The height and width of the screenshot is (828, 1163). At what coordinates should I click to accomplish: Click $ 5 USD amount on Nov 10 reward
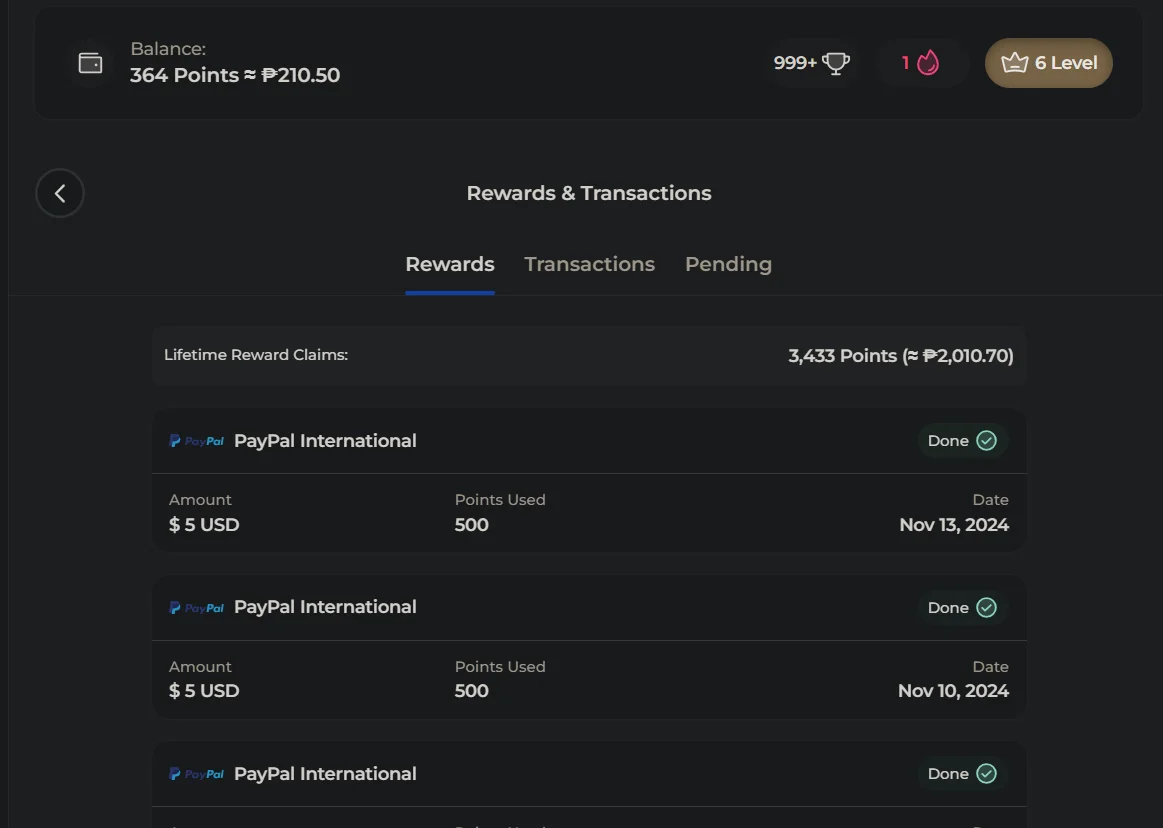tap(204, 691)
